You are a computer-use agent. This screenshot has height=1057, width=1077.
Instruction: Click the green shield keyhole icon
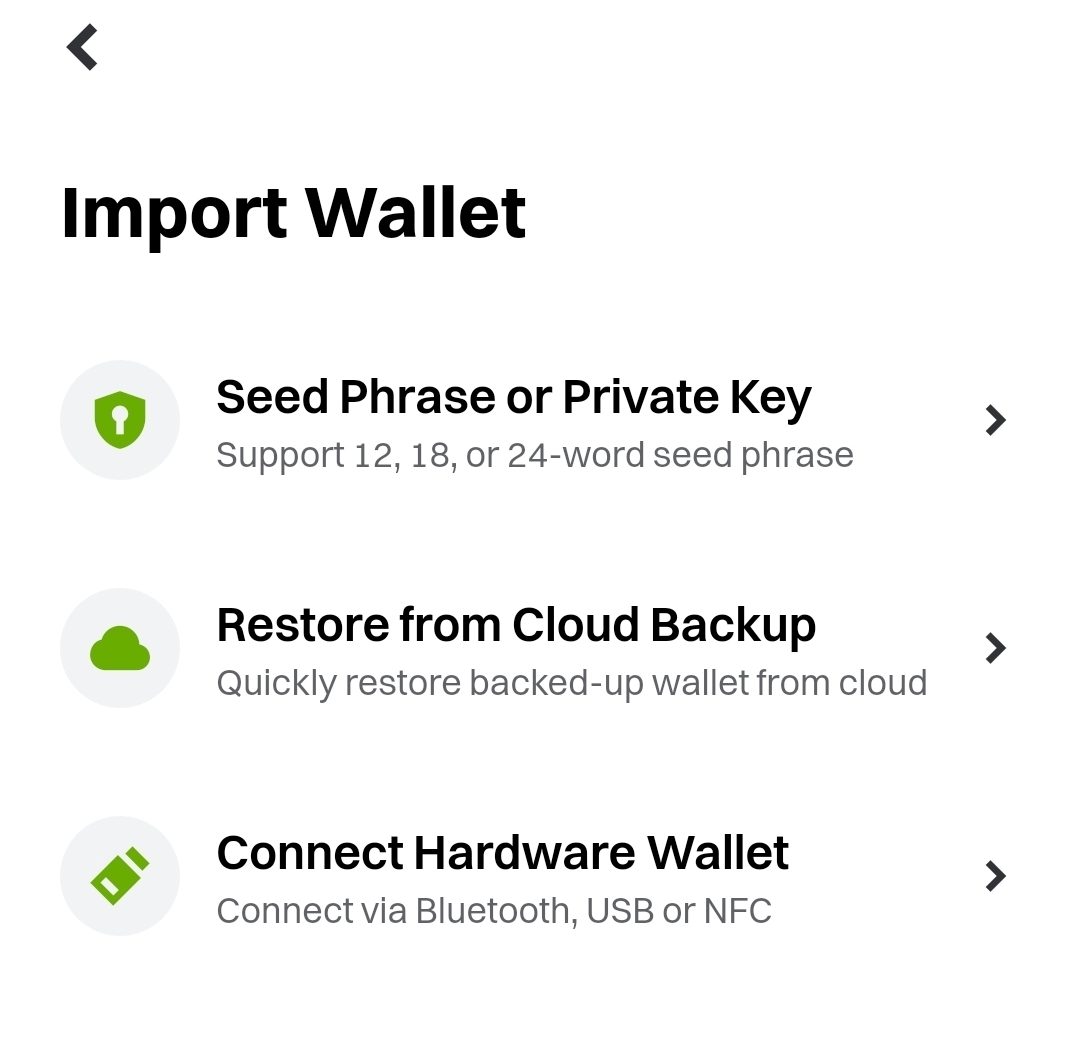(120, 420)
